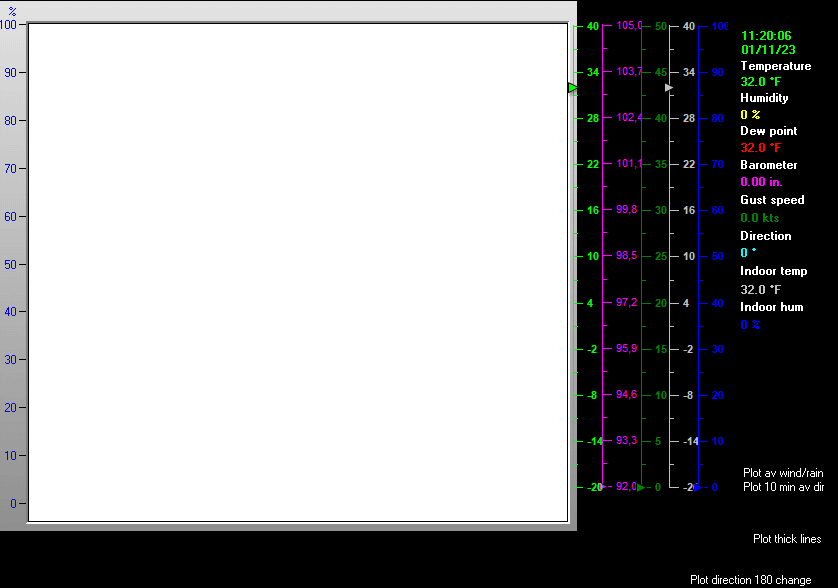Toggle Plot direction 180 change
This screenshot has width=838, height=588.
click(750, 580)
